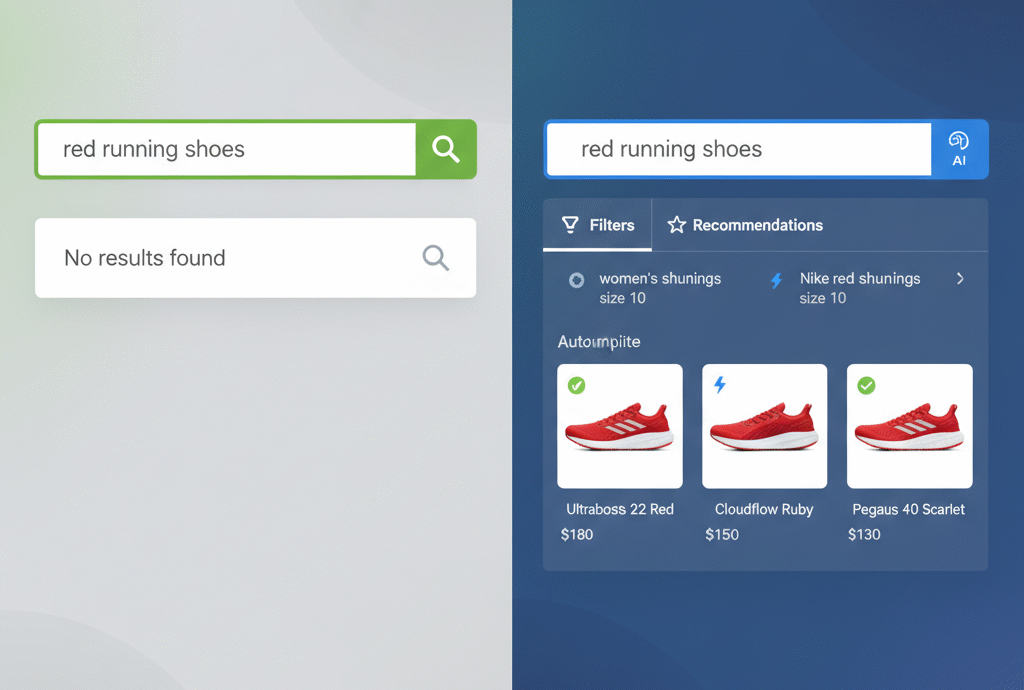The width and height of the screenshot is (1024, 690).
Task: Expand the suggestions with the right chevron
Action: [x=960, y=280]
